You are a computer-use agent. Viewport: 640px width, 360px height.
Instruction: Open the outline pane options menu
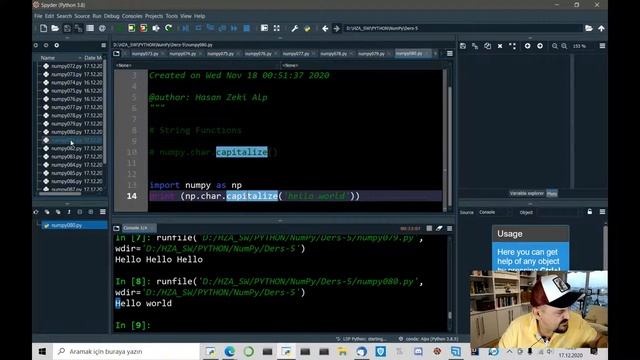click(x=103, y=211)
